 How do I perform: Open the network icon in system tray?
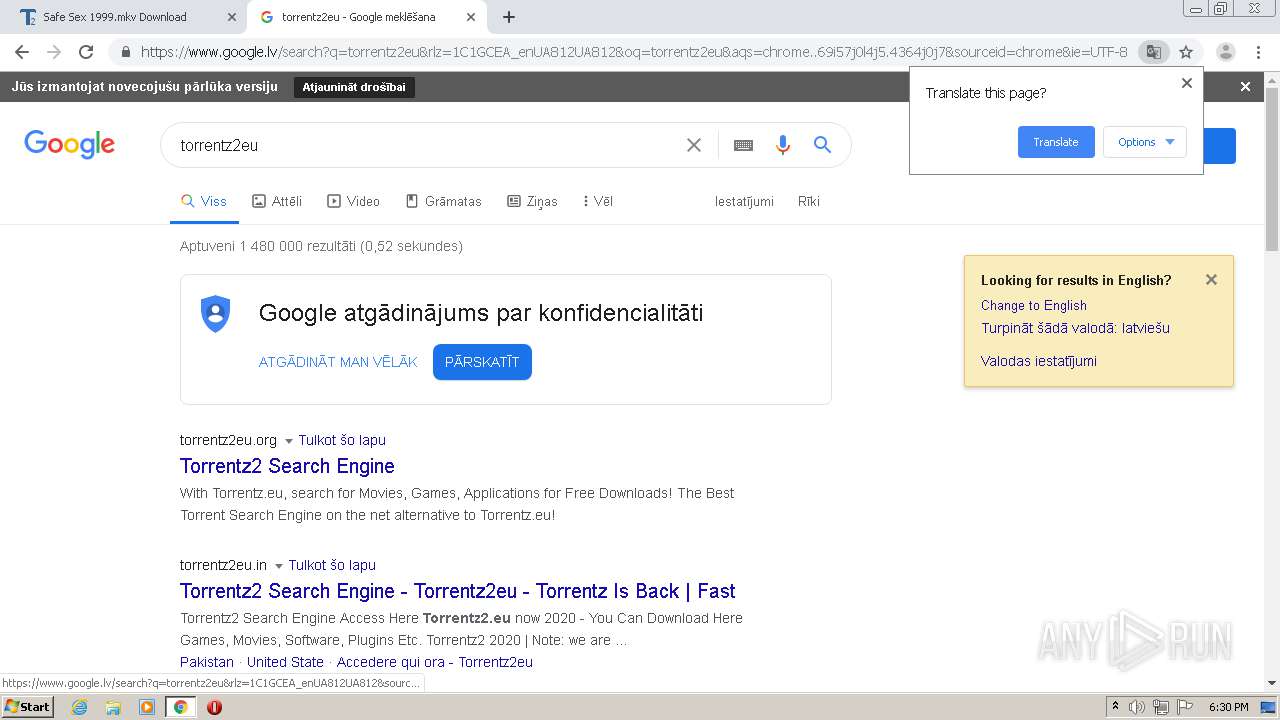click(1161, 707)
